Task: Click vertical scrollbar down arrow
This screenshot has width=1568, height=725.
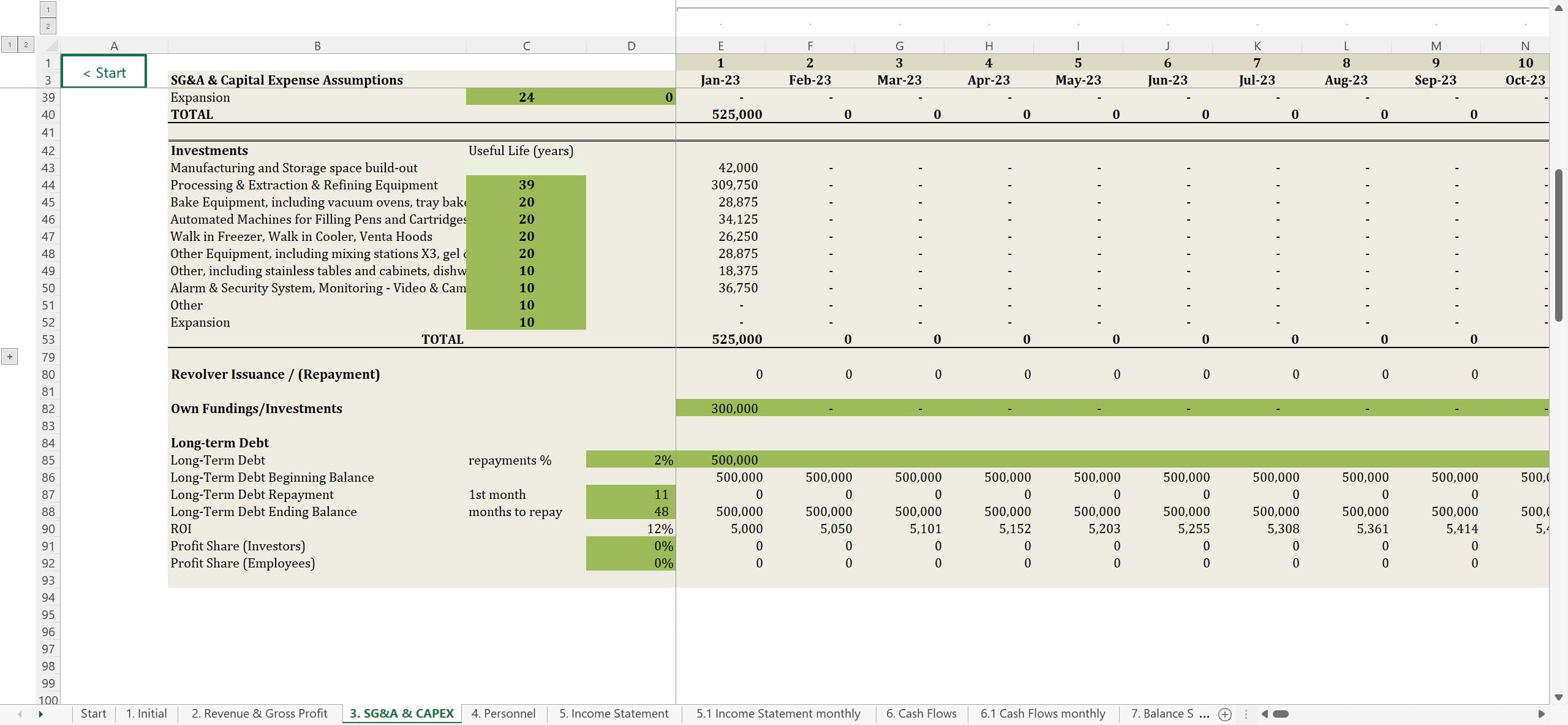Action: click(x=1559, y=697)
